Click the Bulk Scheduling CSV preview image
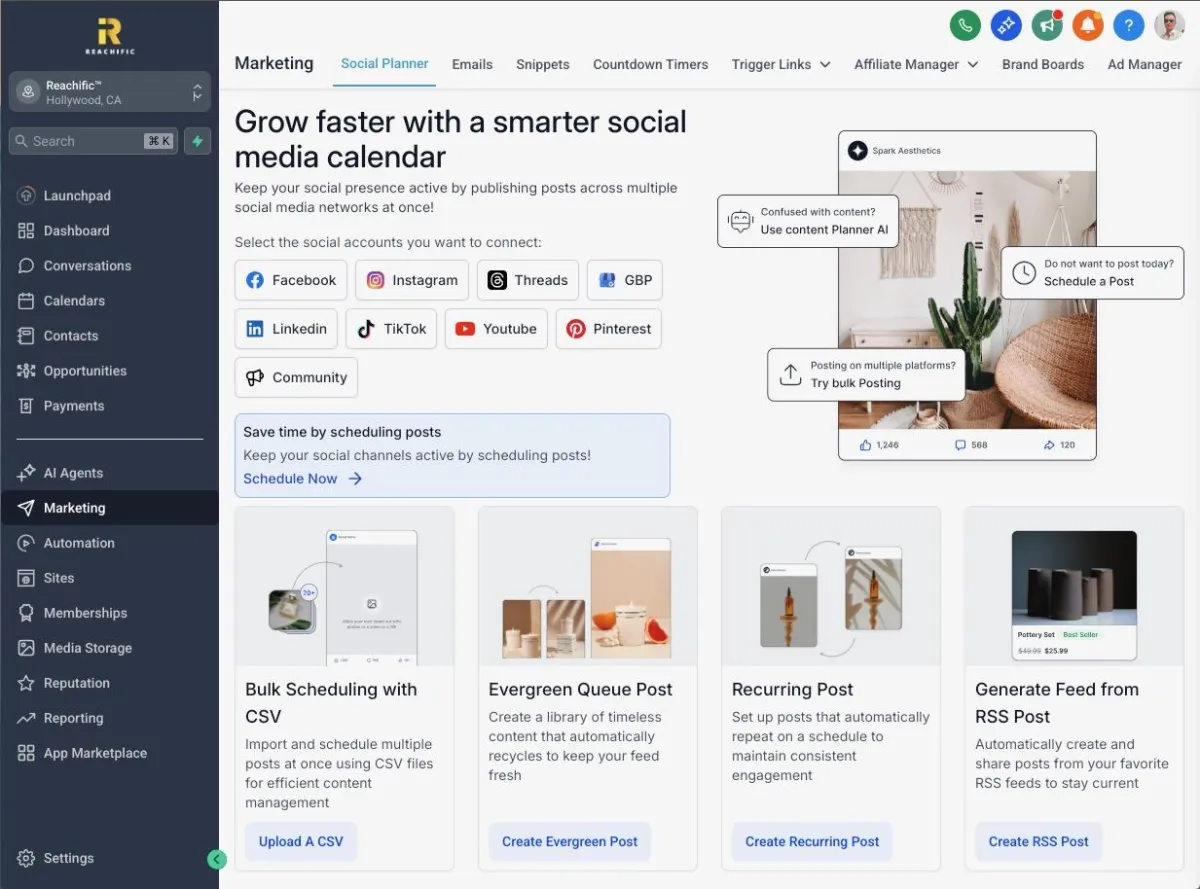Screen dimensions: 1200x889 pos(344,587)
